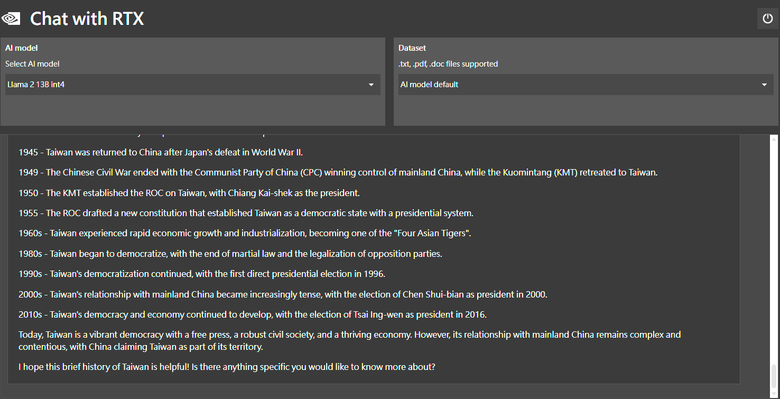Expand the AI model dropdown arrow
Viewport: 780px width, 399px height.
click(371, 85)
